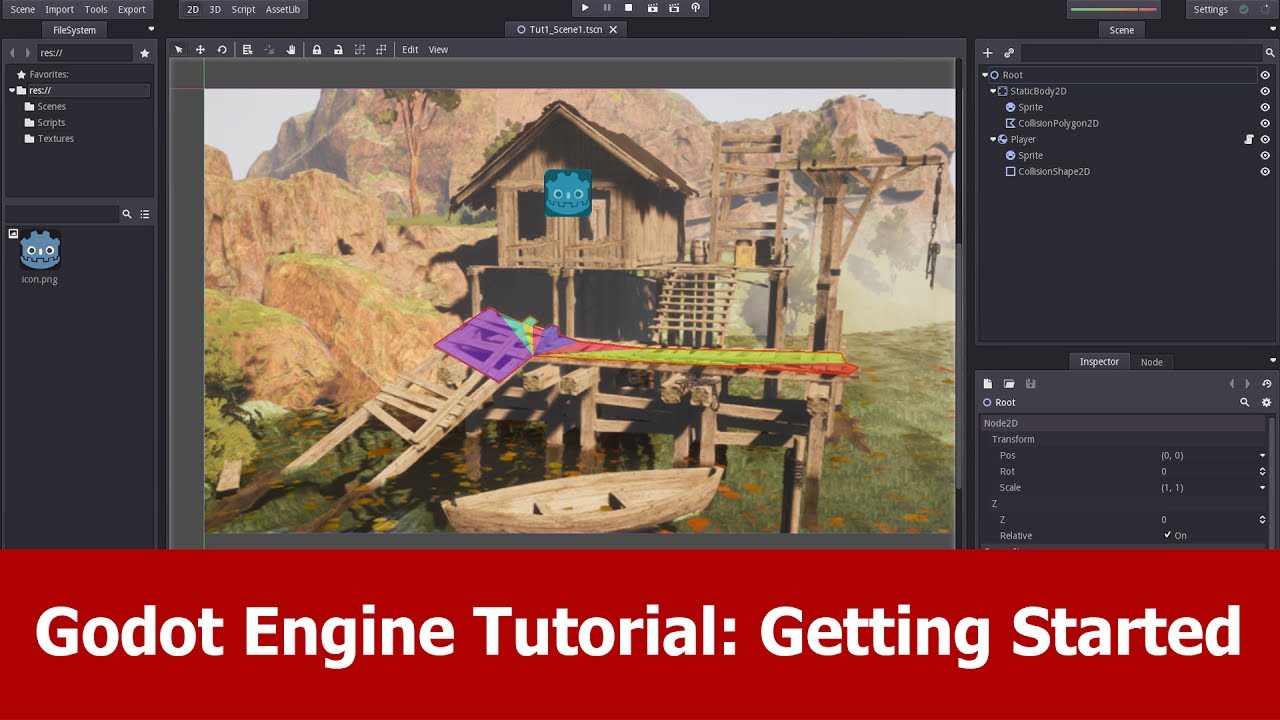Unlock the selected object with the open padlock
This screenshot has height=720, width=1280.
pos(338,50)
